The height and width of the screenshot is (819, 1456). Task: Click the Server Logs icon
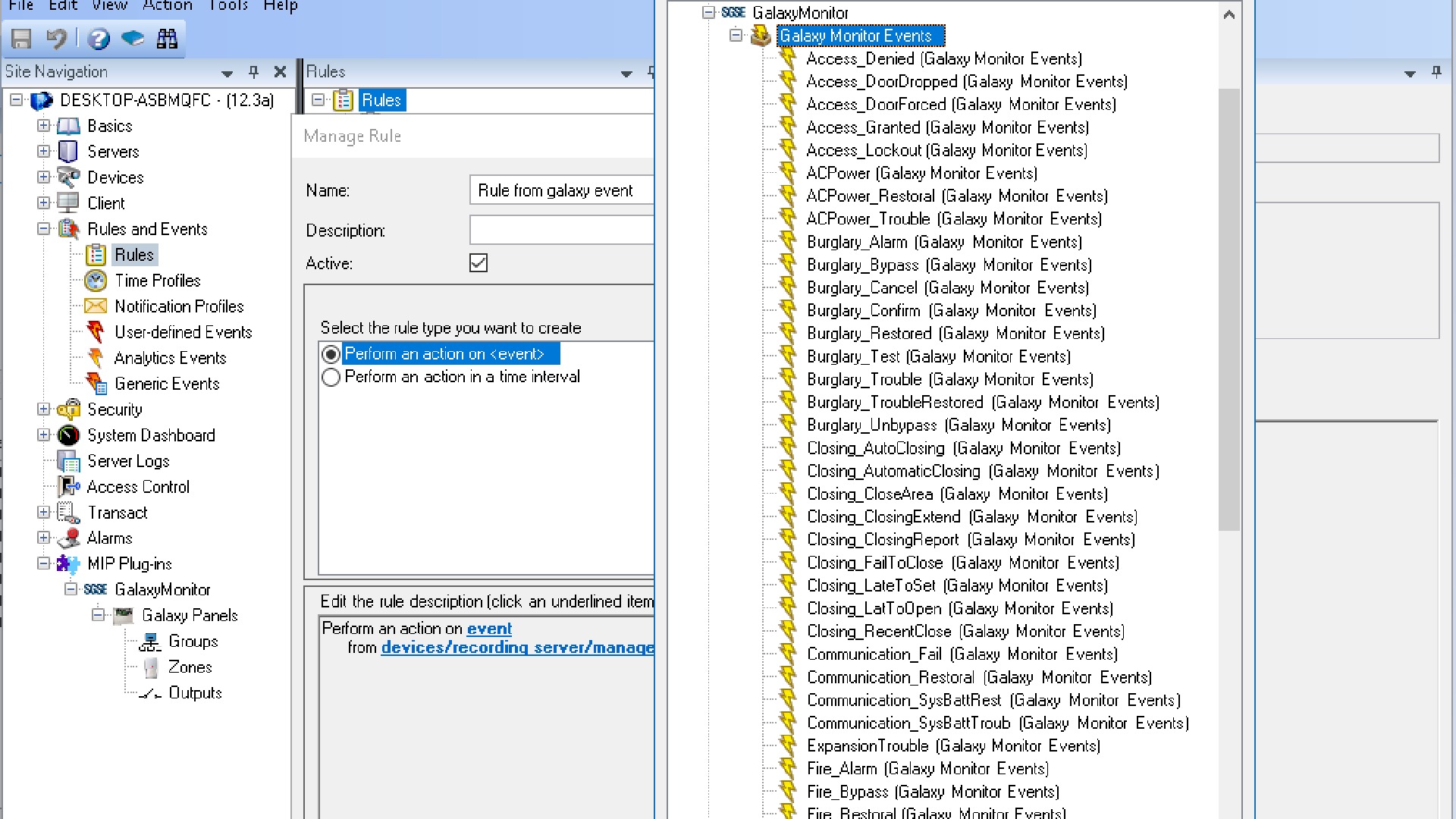[68, 461]
